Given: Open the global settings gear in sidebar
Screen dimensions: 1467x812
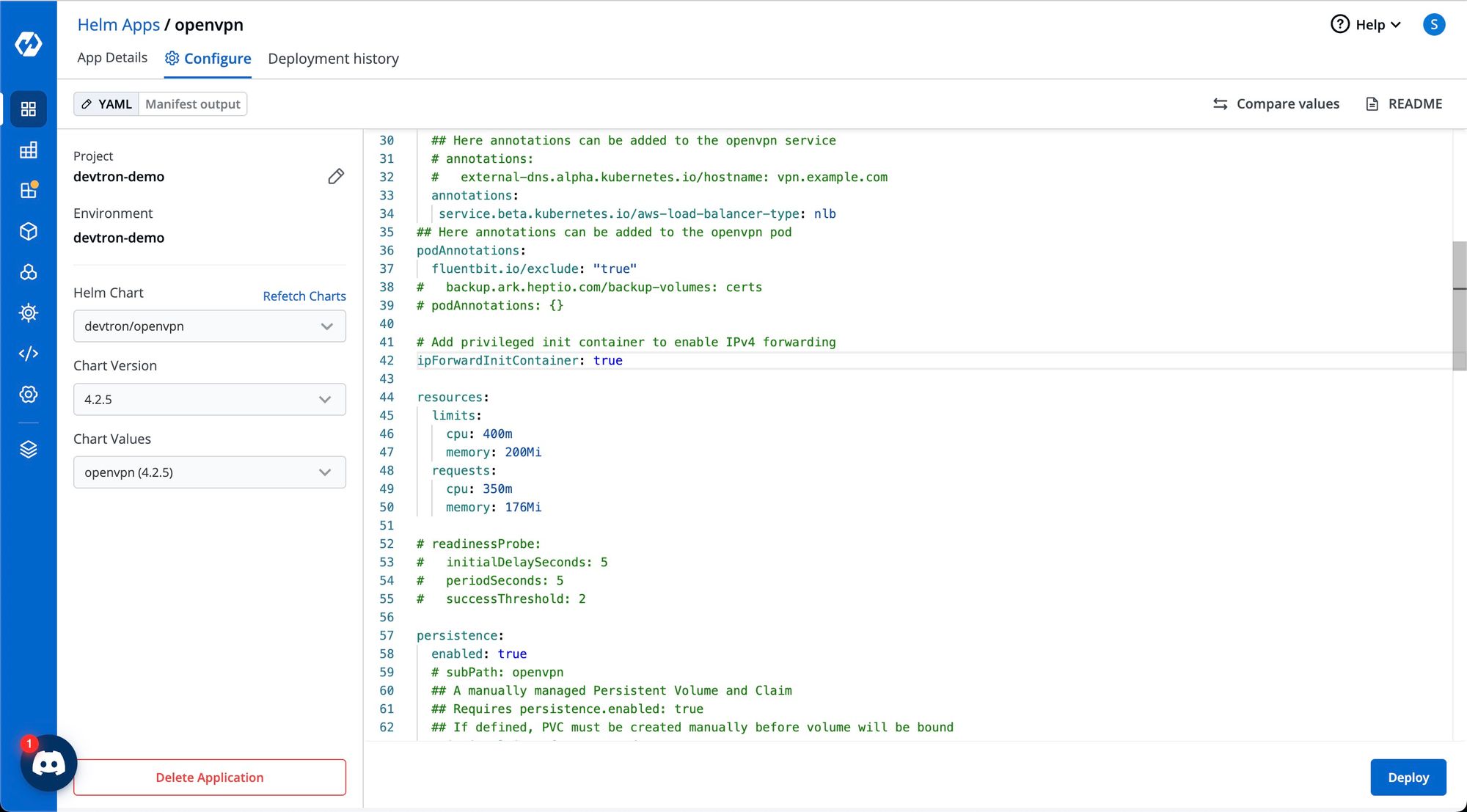Looking at the screenshot, I should coord(29,394).
